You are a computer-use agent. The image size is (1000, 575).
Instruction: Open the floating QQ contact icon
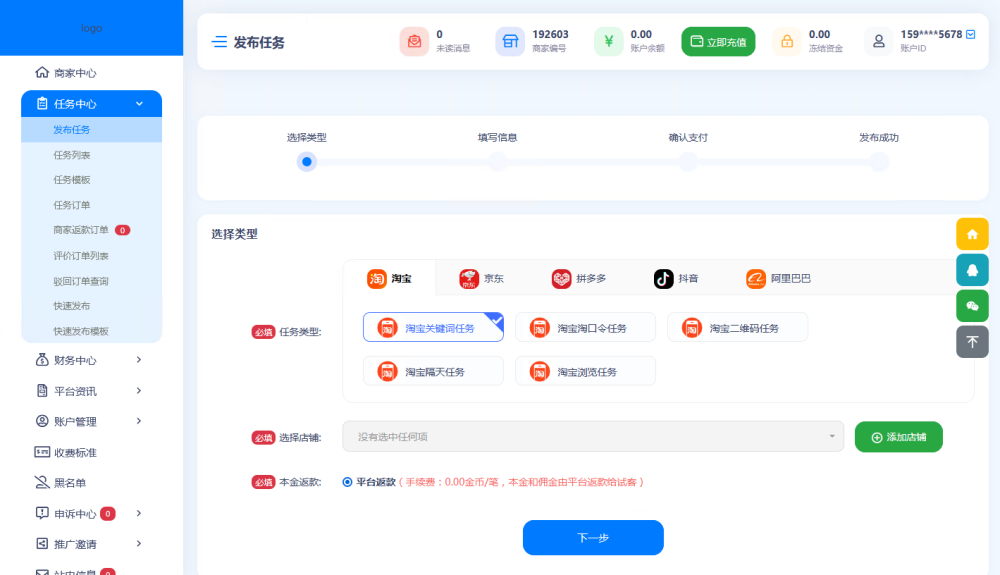coord(972,270)
